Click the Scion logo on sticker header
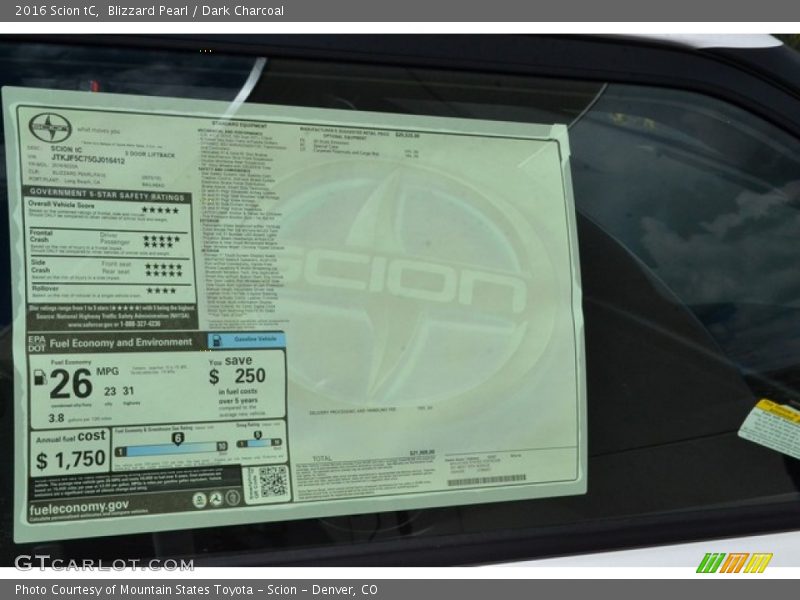800x600 pixels. click(x=49, y=128)
